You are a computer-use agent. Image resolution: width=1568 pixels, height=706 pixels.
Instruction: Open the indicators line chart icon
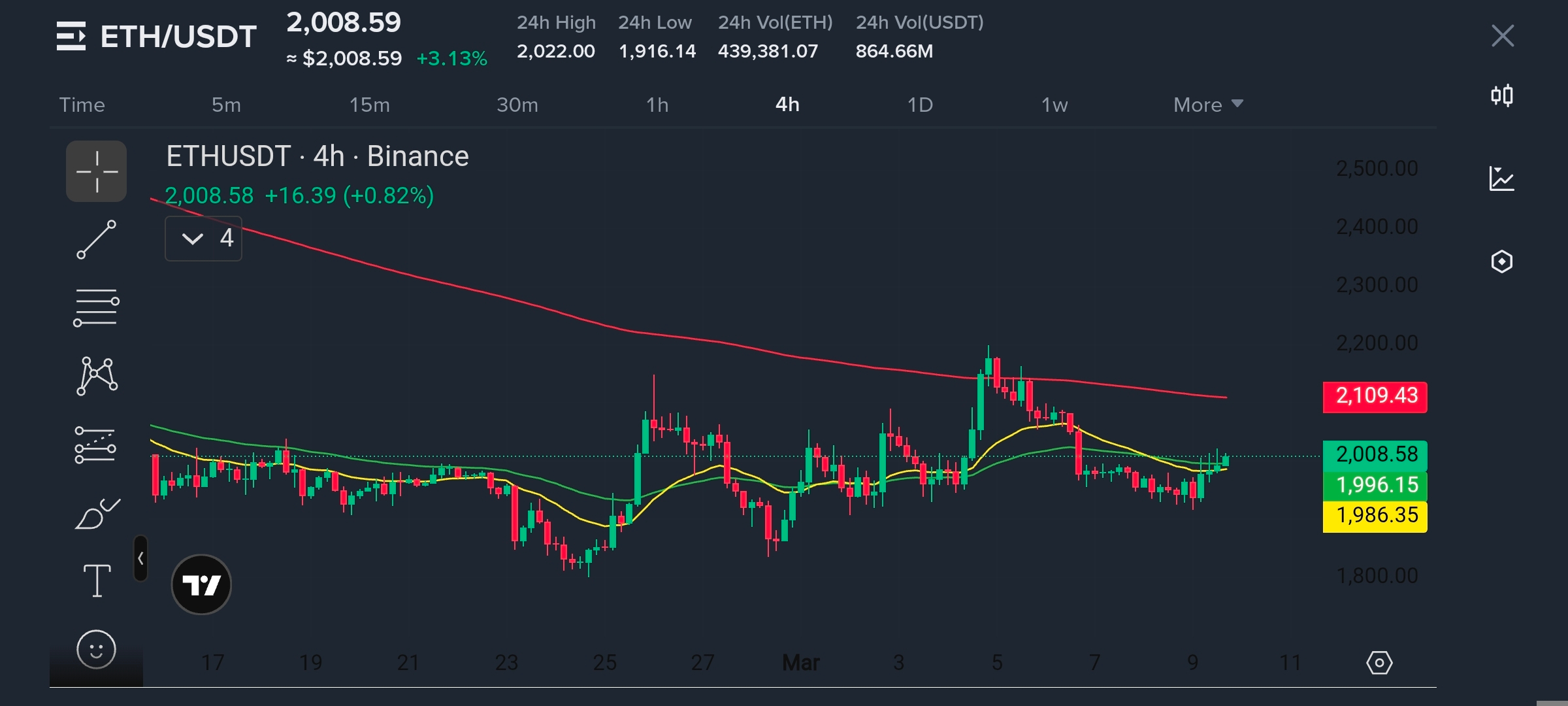(1501, 178)
